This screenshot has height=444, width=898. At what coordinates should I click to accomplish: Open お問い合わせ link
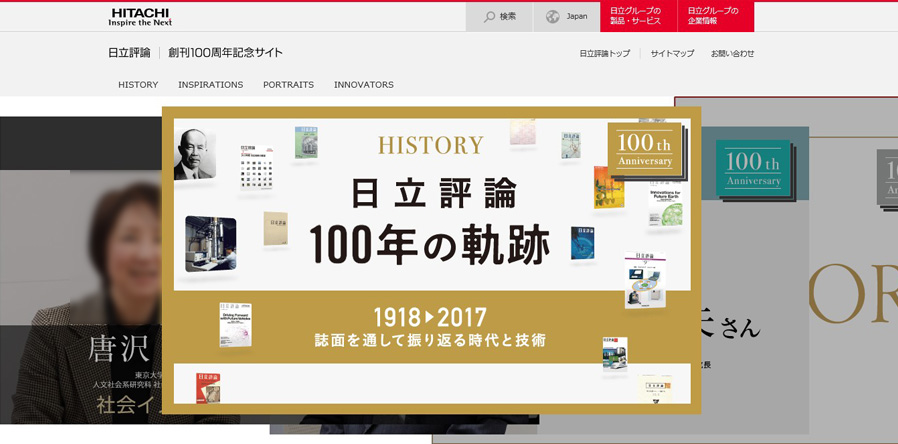pyautogui.click(x=732, y=53)
